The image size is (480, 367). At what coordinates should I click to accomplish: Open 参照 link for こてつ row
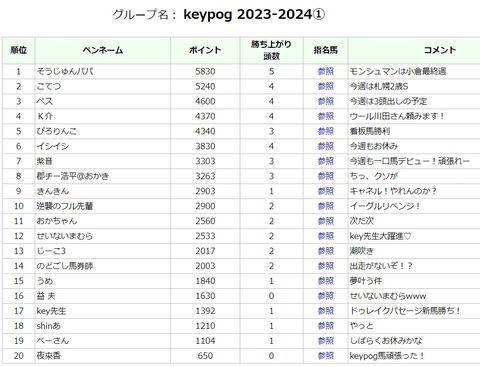point(326,86)
